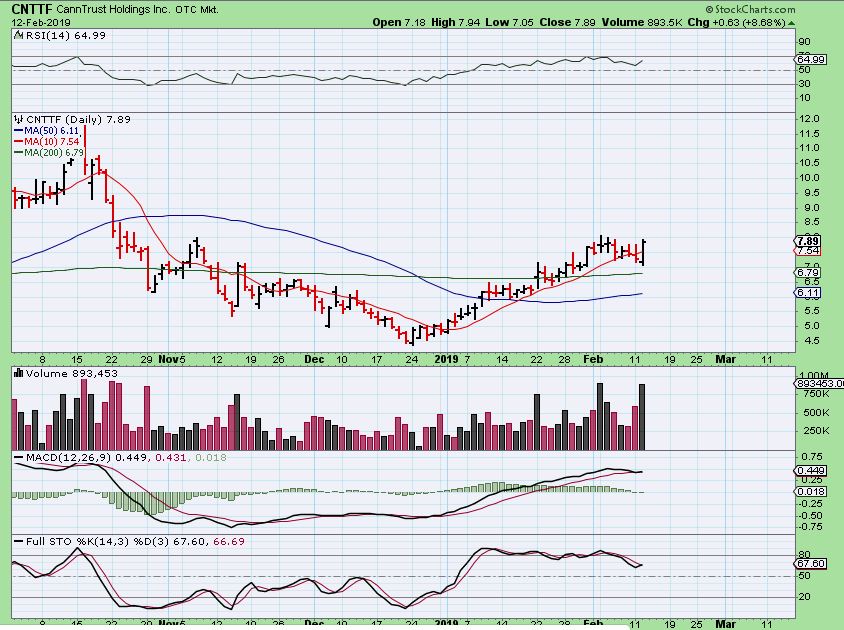The image size is (844, 630).
Task: Click the MA(50) 6.11 legend entry
Action: 47,131
